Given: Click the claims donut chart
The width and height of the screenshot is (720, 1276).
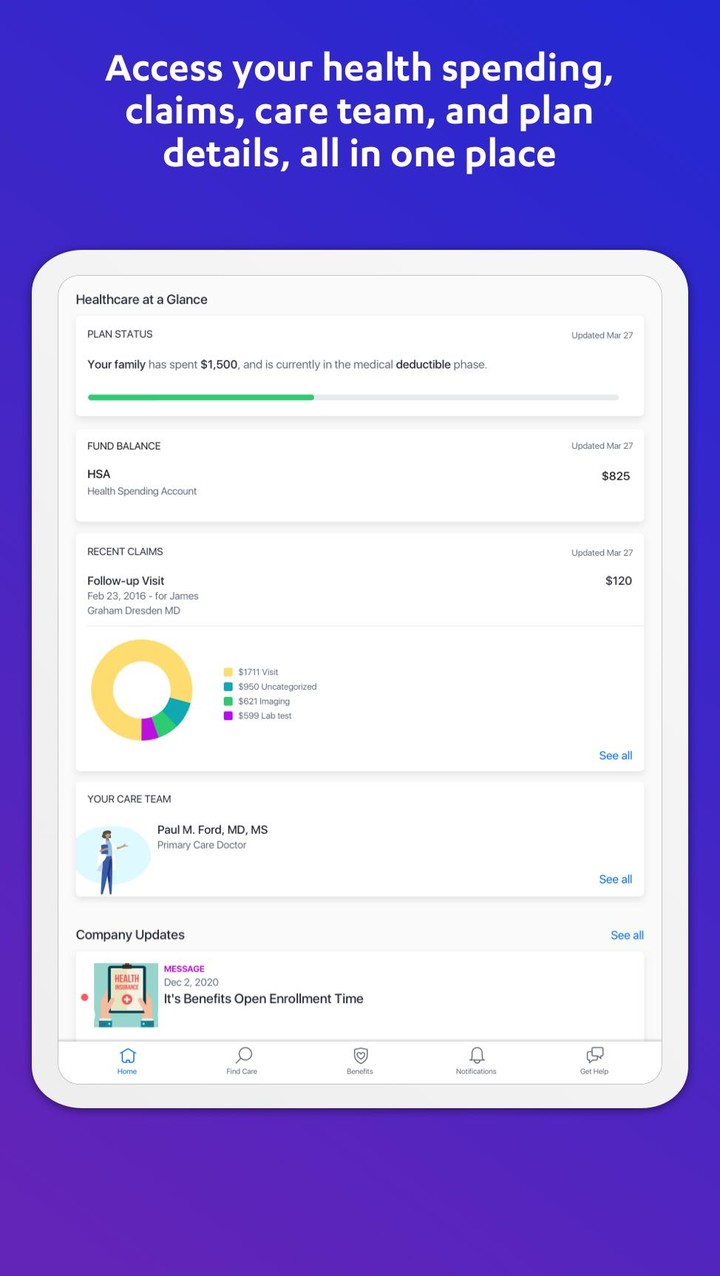Looking at the screenshot, I should point(141,691).
